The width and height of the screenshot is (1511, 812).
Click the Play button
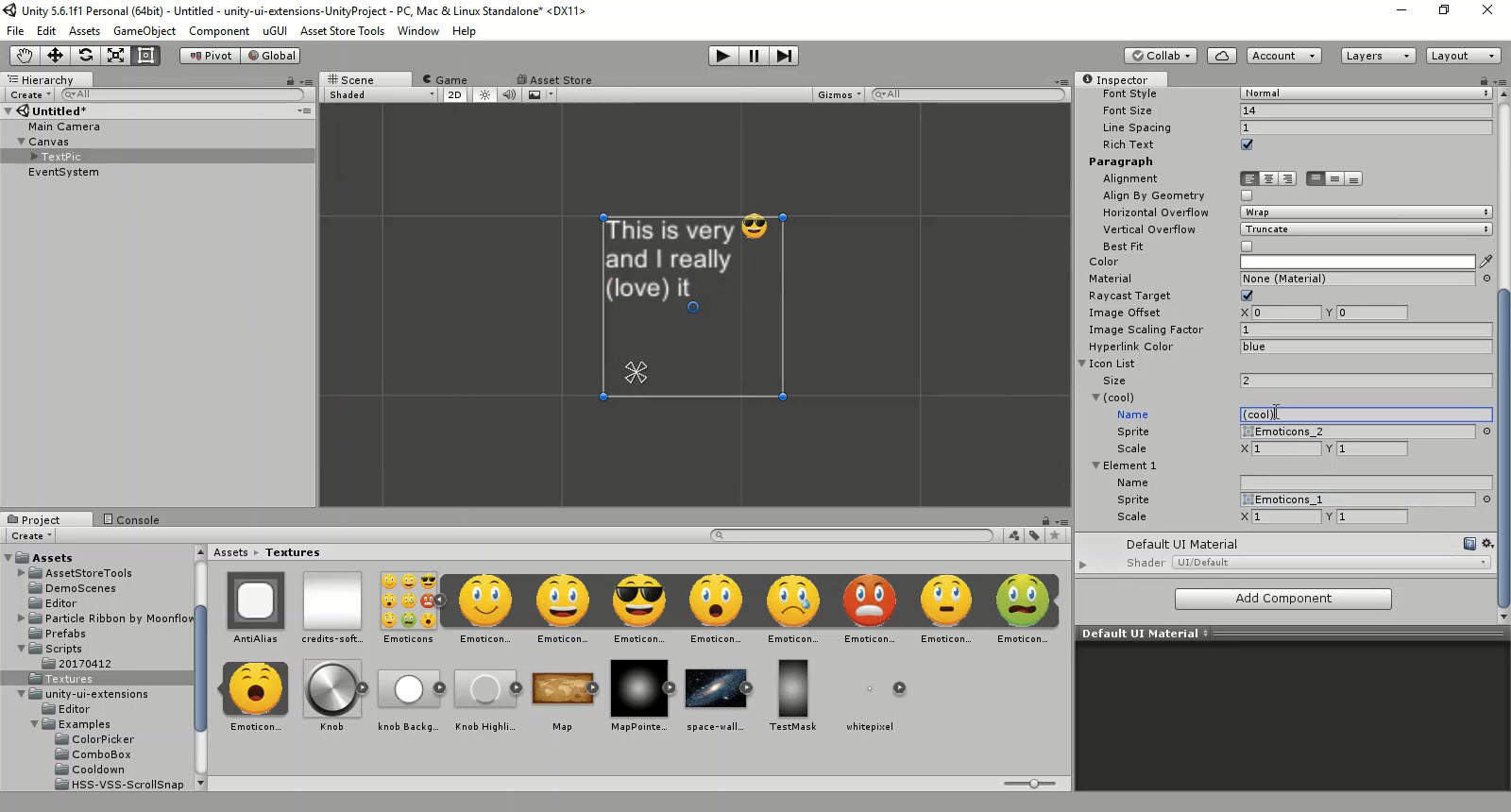[723, 56]
